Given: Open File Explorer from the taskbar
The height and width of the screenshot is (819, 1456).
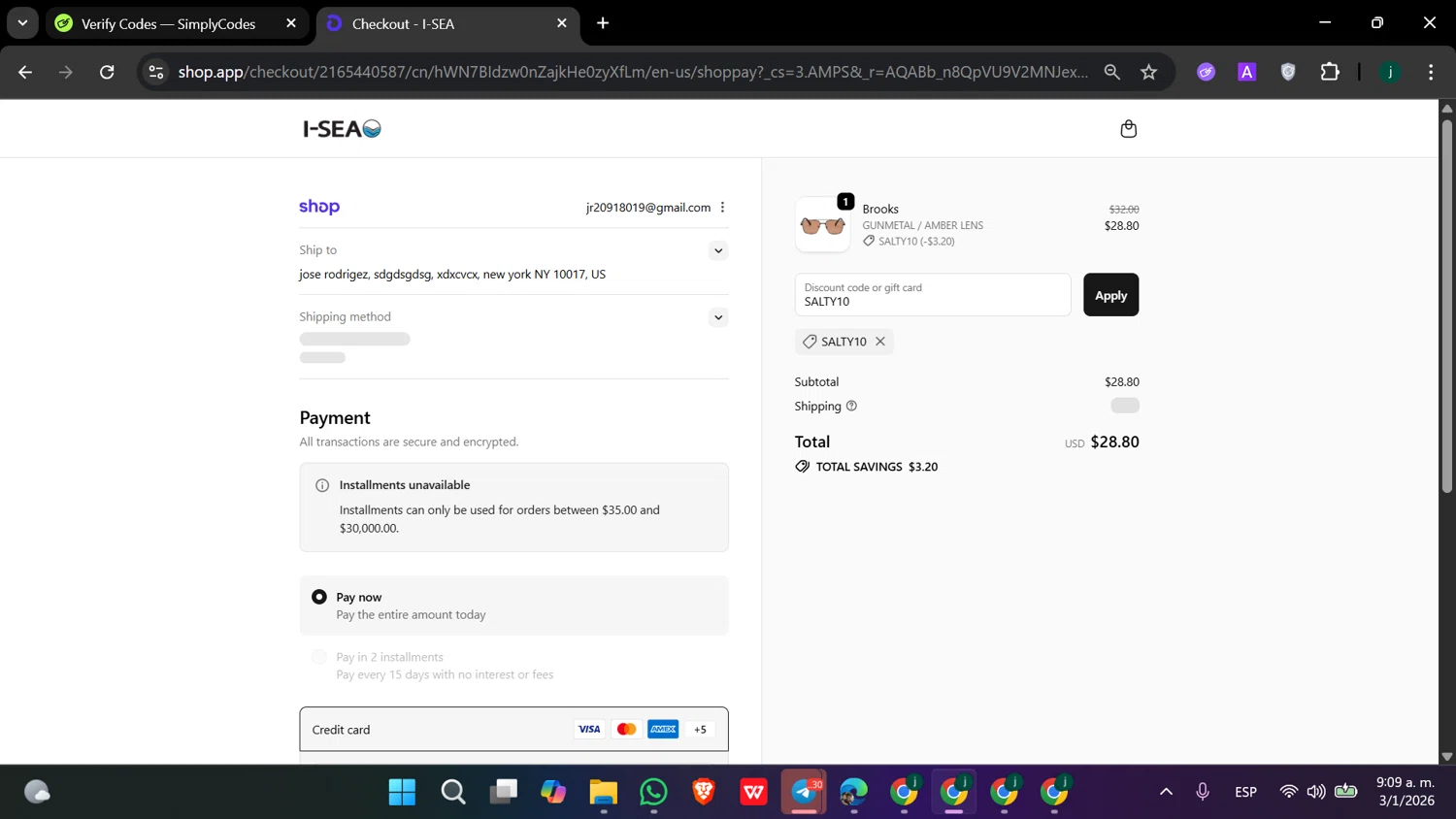Looking at the screenshot, I should [x=603, y=792].
